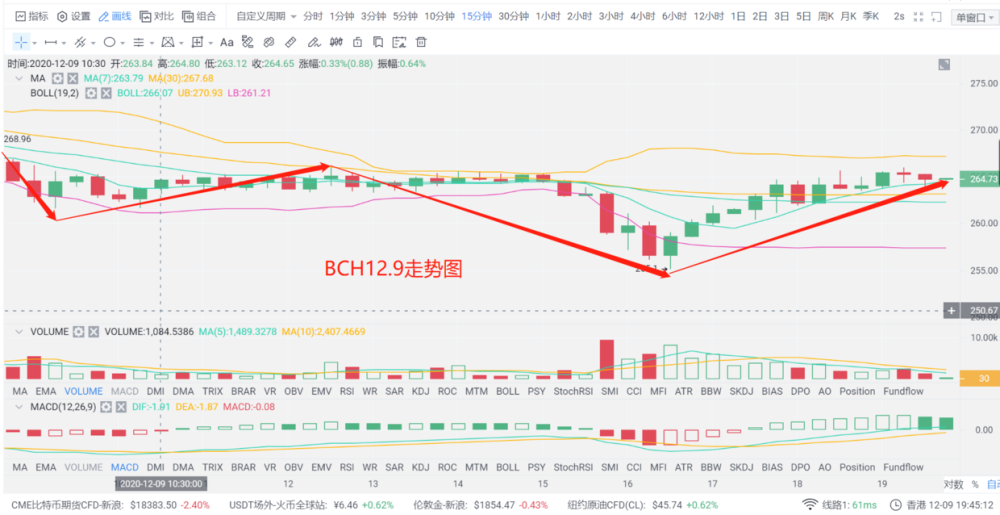Screen dimensions: 1000x515
Task: Click the dashed-box edit drawing icon
Action: tap(400, 43)
